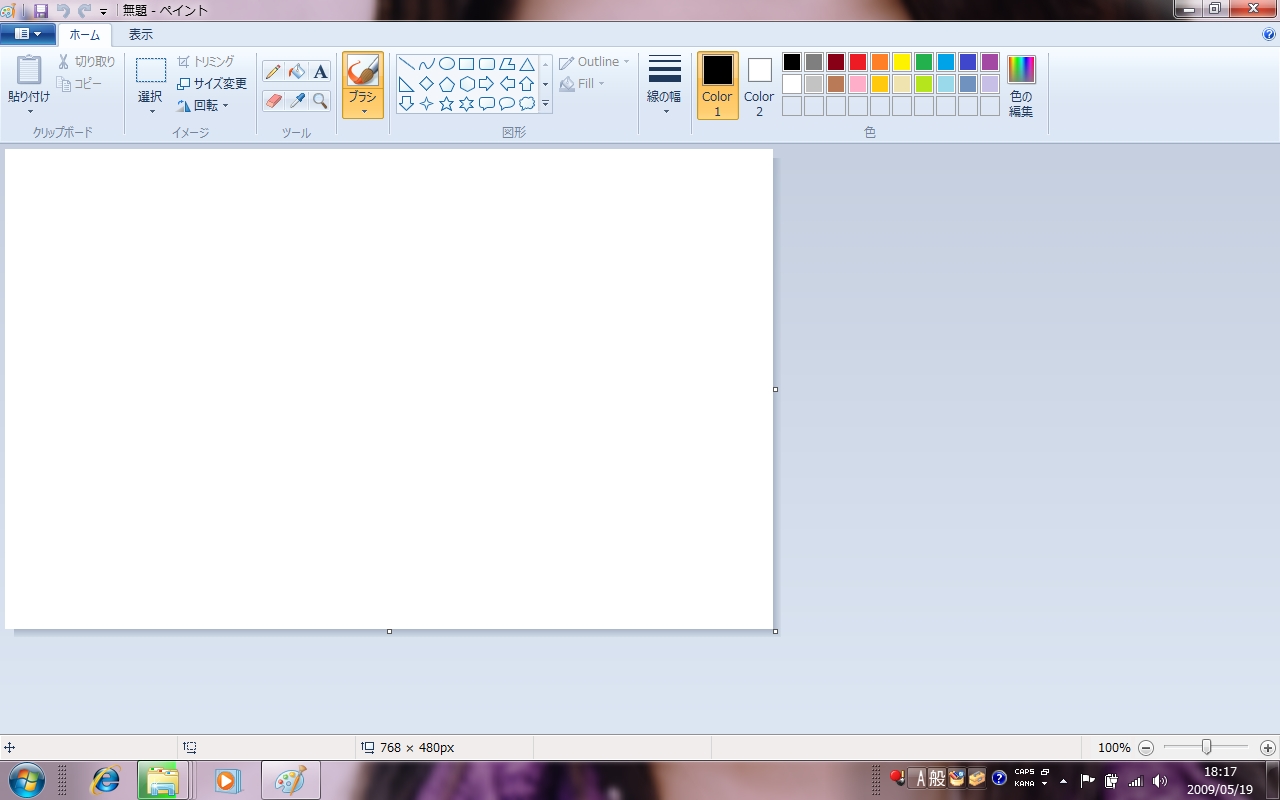Pick the Six-point star shape
The height and width of the screenshot is (800, 1280).
[467, 103]
